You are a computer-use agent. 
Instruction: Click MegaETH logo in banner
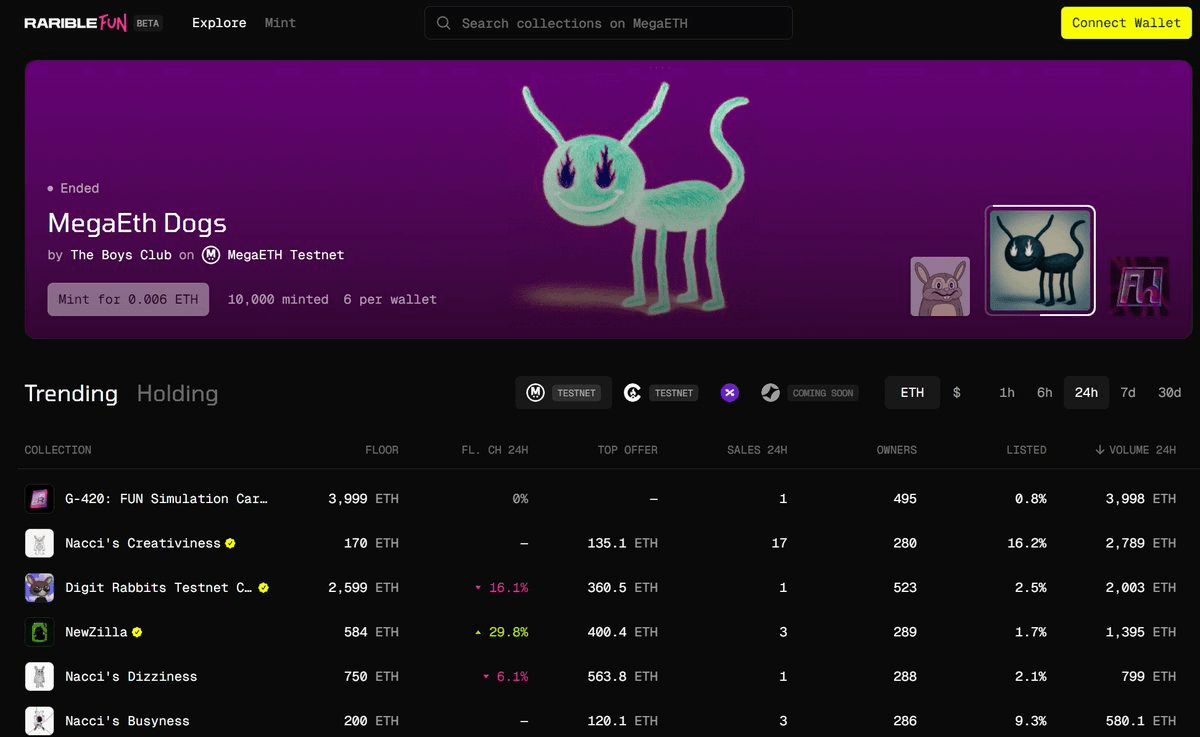(x=211, y=255)
